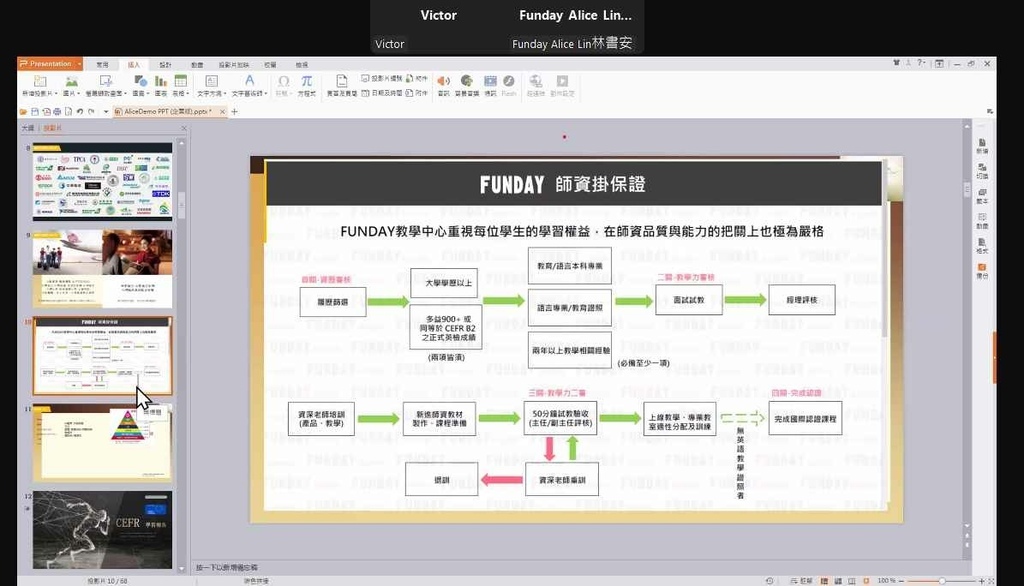Redo the last action
1024x586 pixels.
pyautogui.click(x=91, y=112)
